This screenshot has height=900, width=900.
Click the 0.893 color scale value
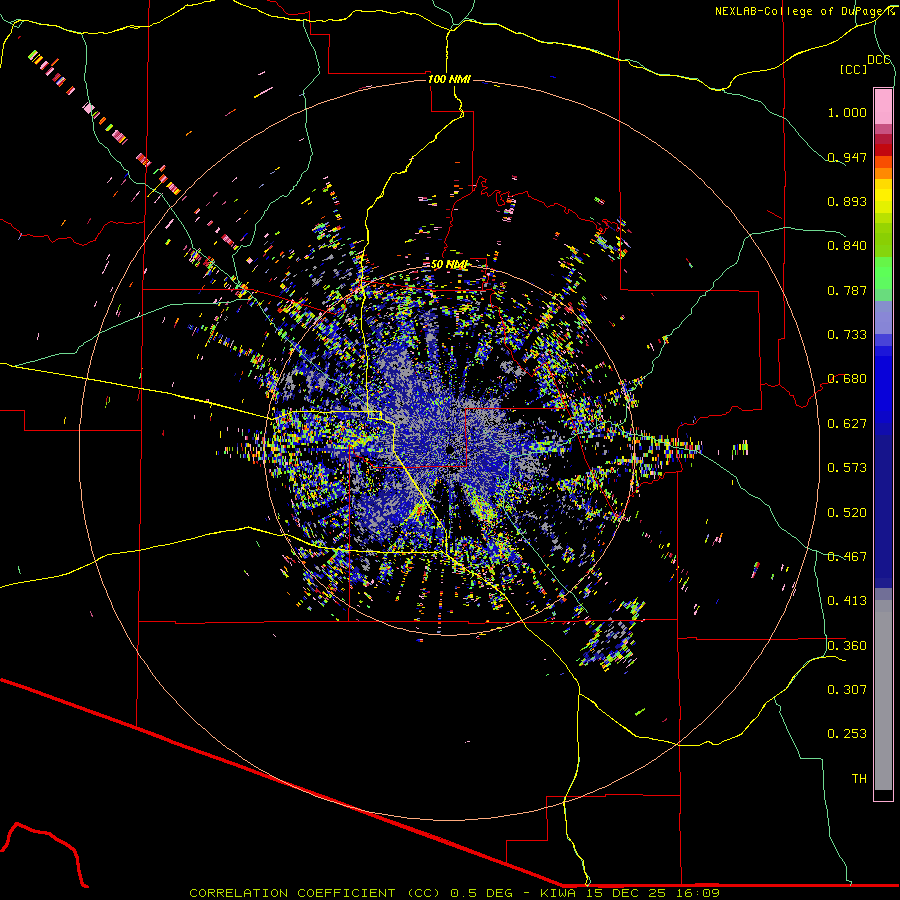(x=847, y=201)
